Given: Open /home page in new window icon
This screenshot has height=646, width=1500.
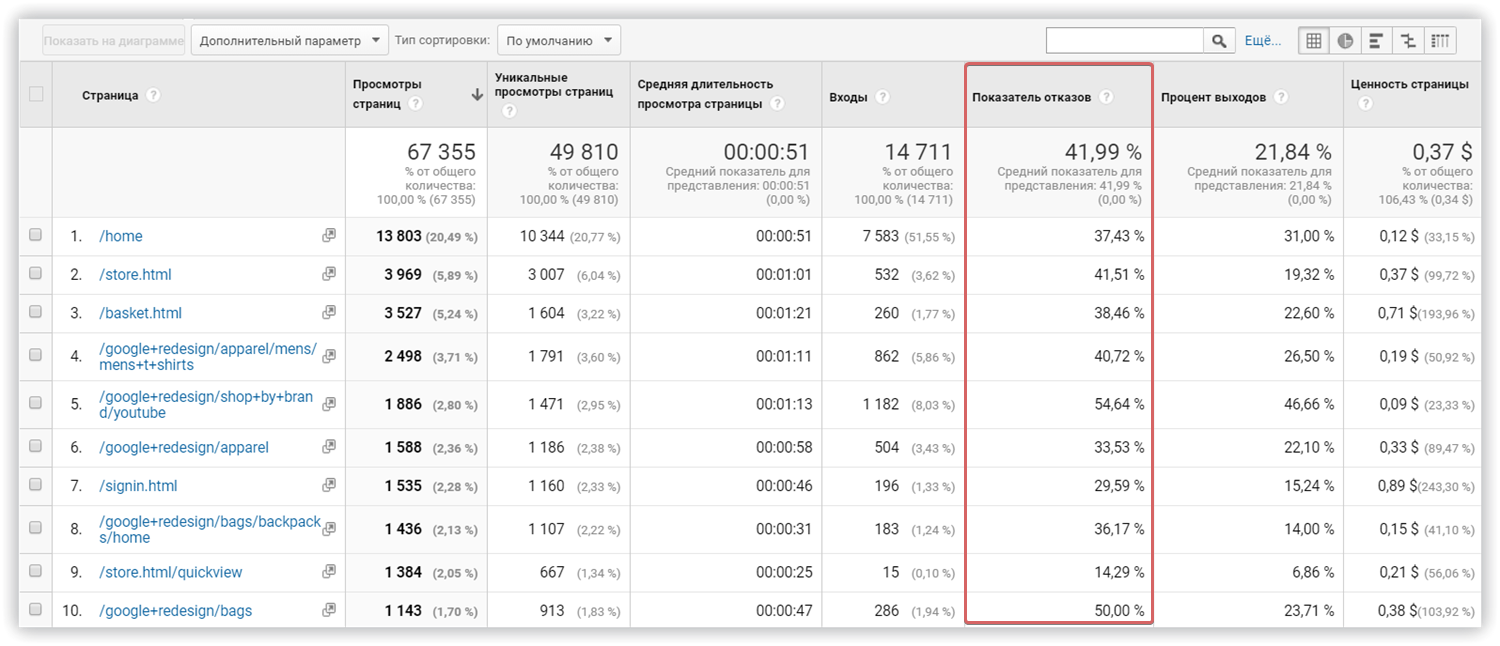Looking at the screenshot, I should click(329, 236).
